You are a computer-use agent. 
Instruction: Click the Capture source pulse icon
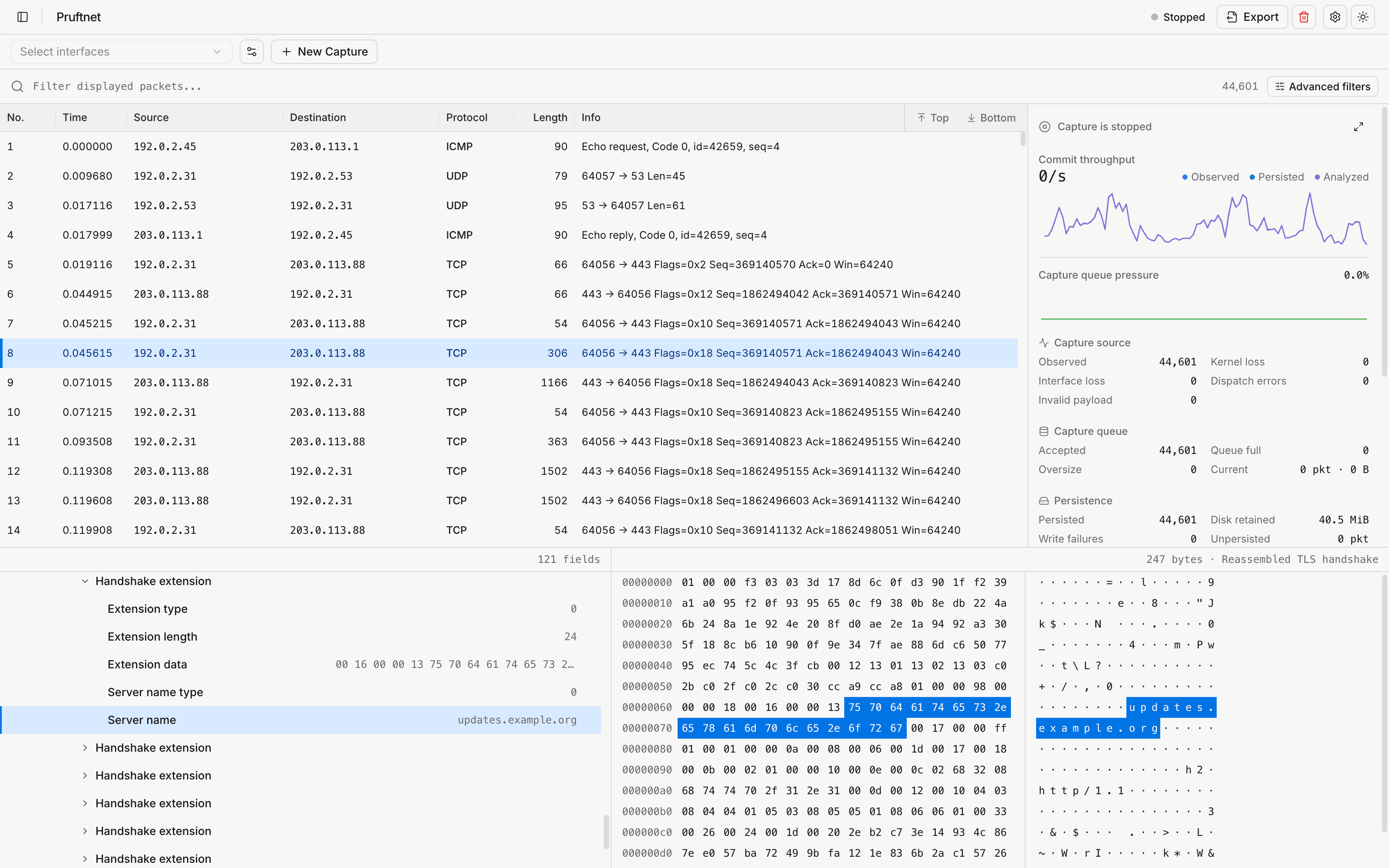coord(1044,343)
